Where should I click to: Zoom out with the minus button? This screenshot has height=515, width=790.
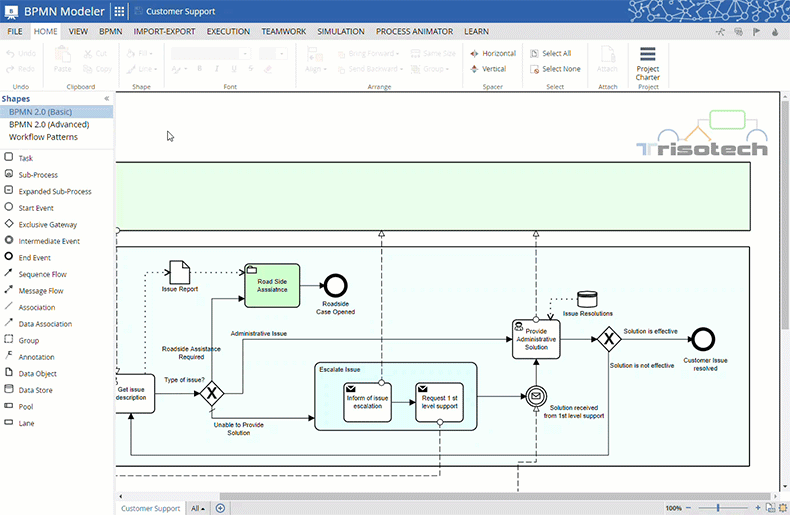689,508
